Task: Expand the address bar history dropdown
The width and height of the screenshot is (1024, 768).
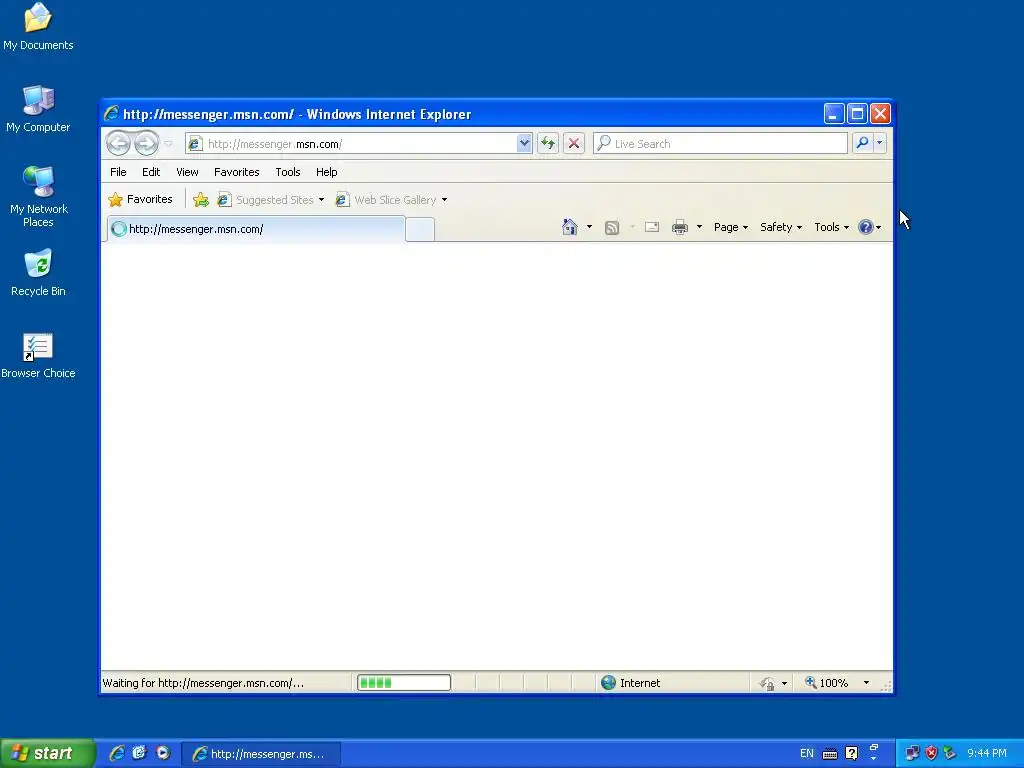Action: point(524,143)
